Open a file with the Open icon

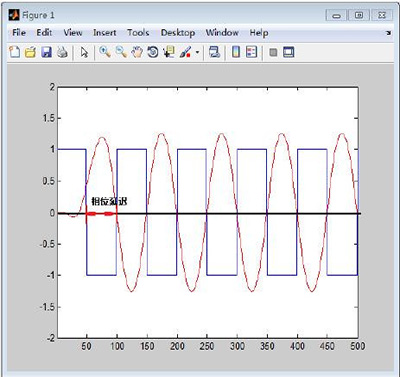[30, 52]
